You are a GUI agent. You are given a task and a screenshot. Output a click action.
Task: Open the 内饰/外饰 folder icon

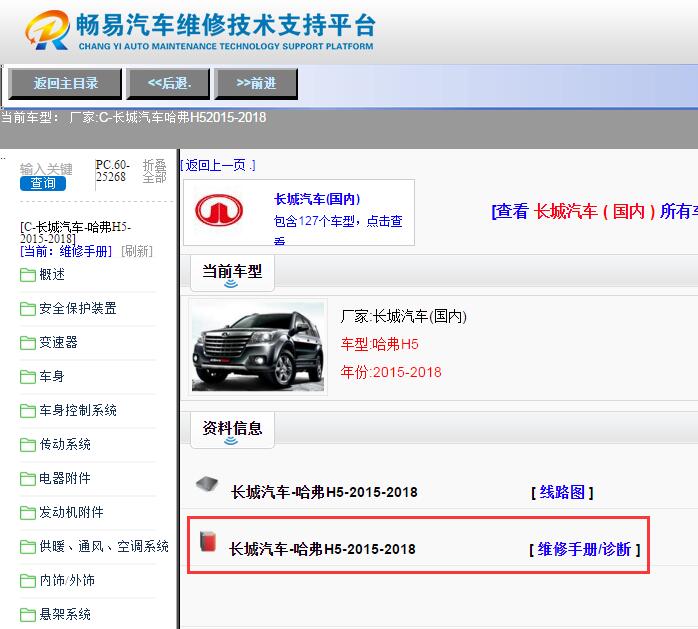click(x=28, y=580)
